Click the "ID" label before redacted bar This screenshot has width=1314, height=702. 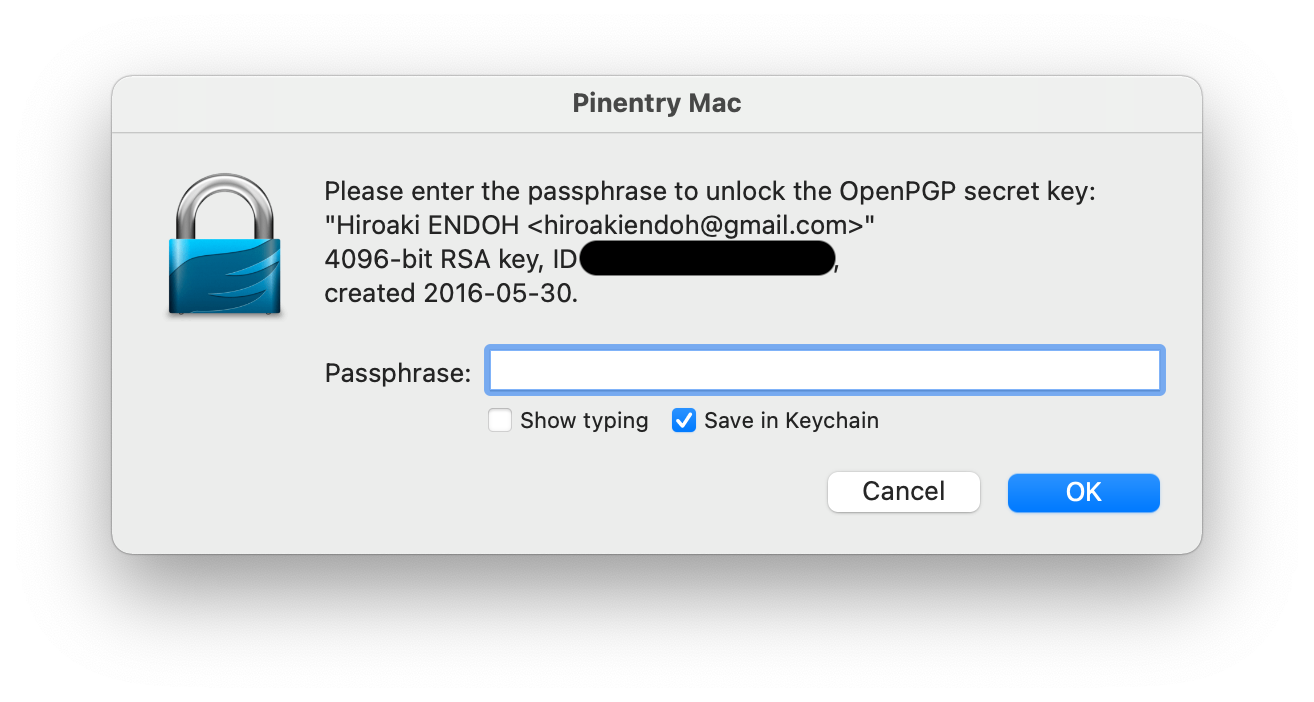tap(565, 260)
